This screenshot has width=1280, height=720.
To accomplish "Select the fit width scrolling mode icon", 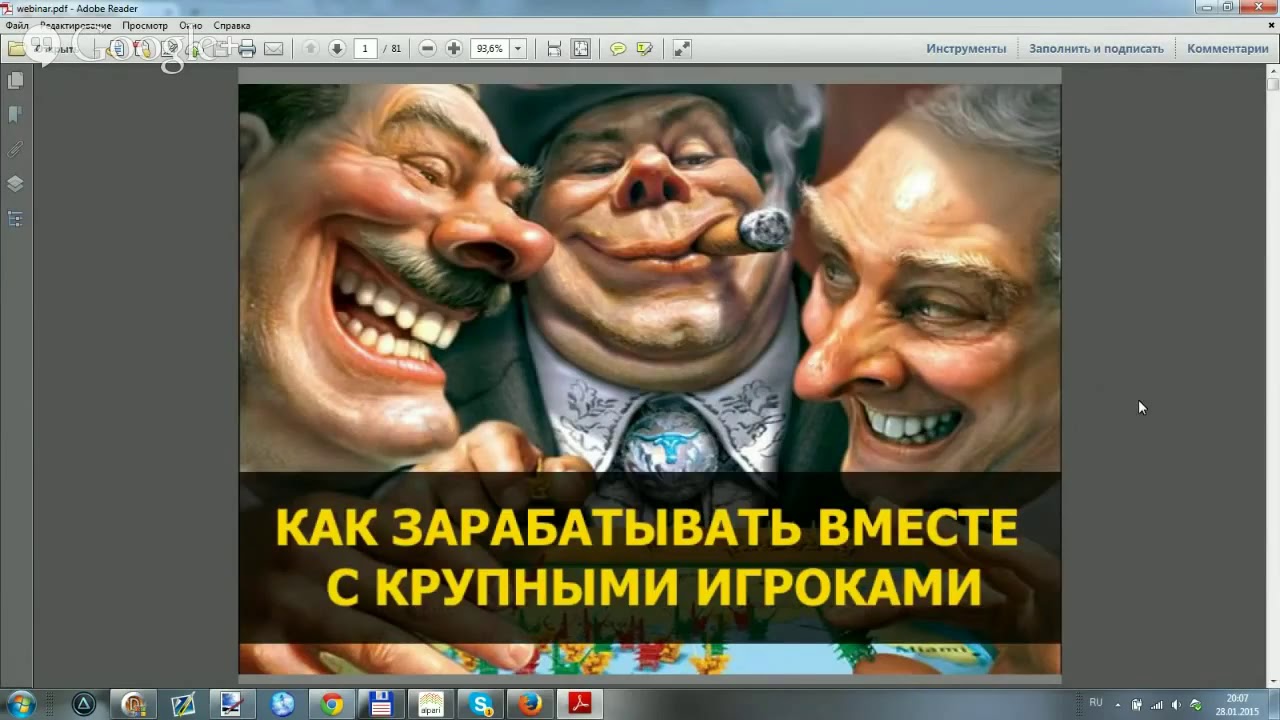I will point(554,48).
